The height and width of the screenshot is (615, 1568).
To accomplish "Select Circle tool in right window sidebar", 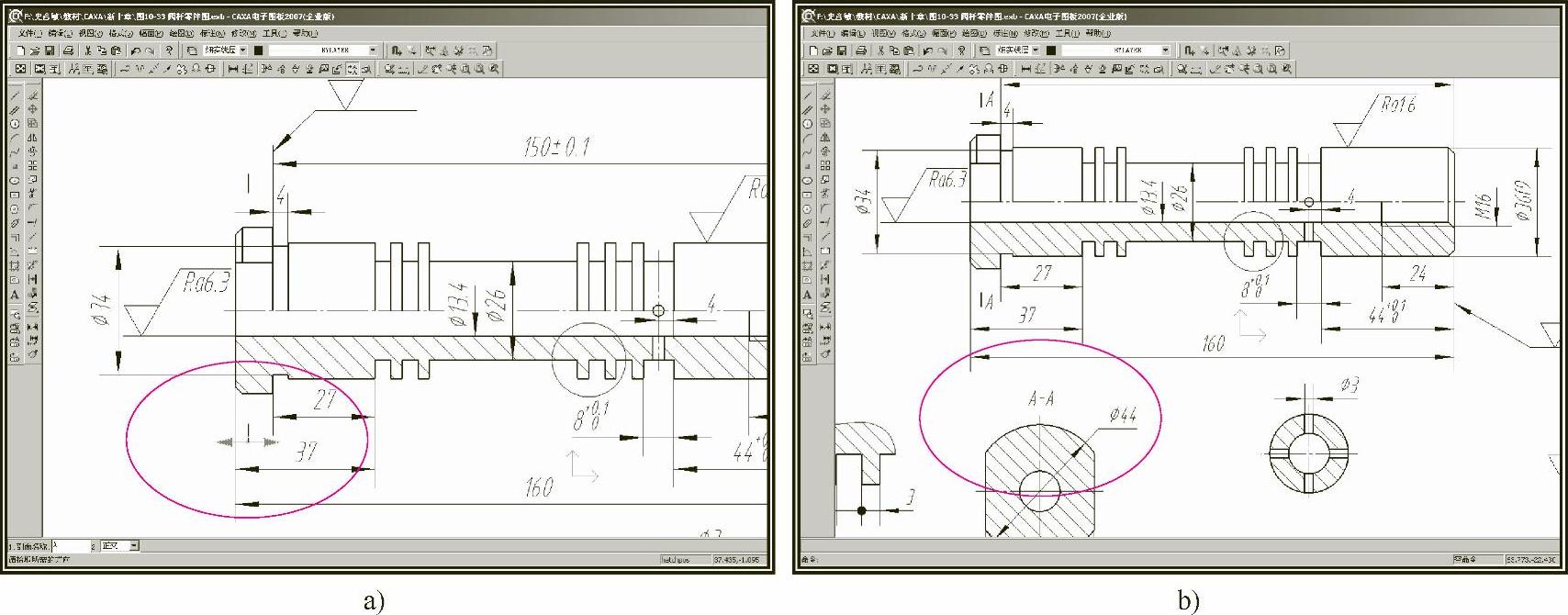I will pyautogui.click(x=808, y=124).
